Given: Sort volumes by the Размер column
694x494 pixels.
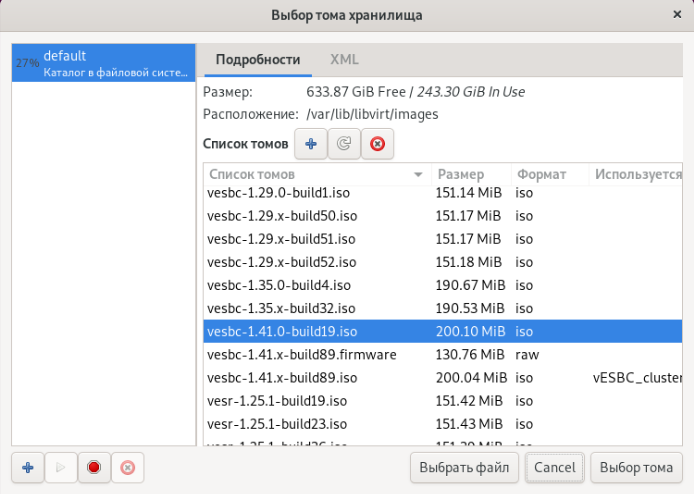Looking at the screenshot, I should pos(470,174).
